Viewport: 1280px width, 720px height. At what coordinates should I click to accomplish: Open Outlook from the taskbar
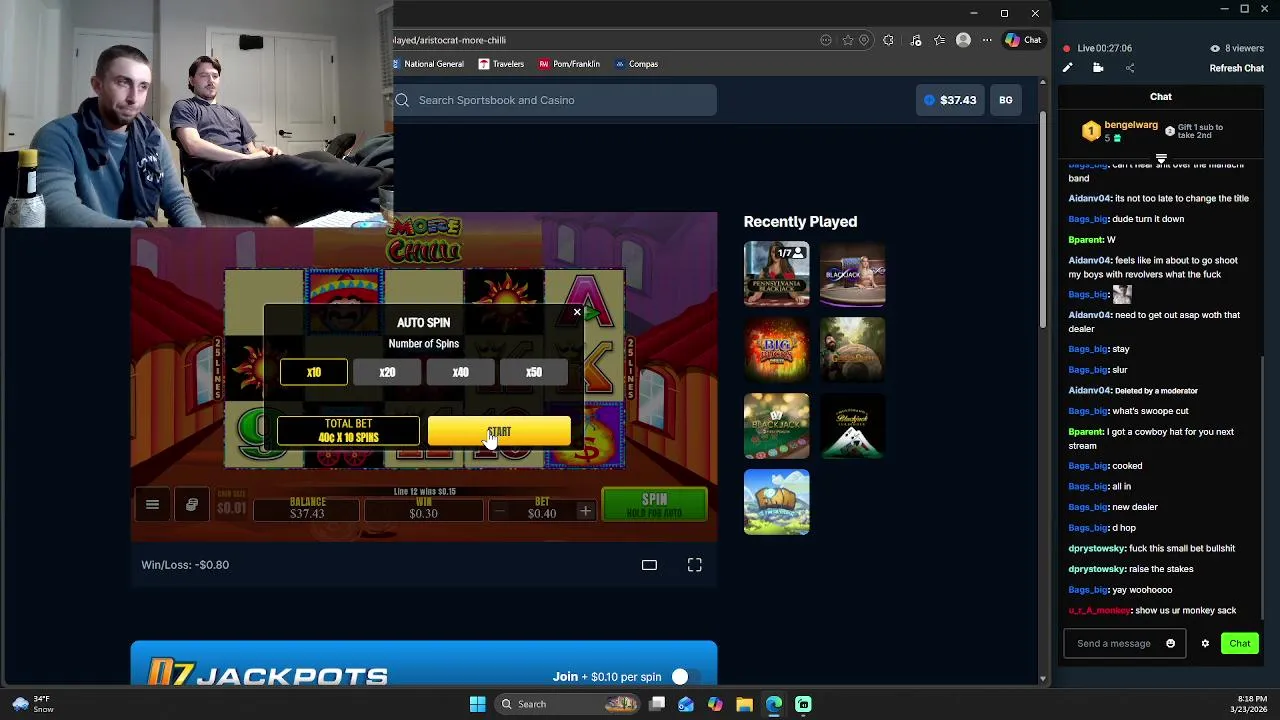click(686, 704)
